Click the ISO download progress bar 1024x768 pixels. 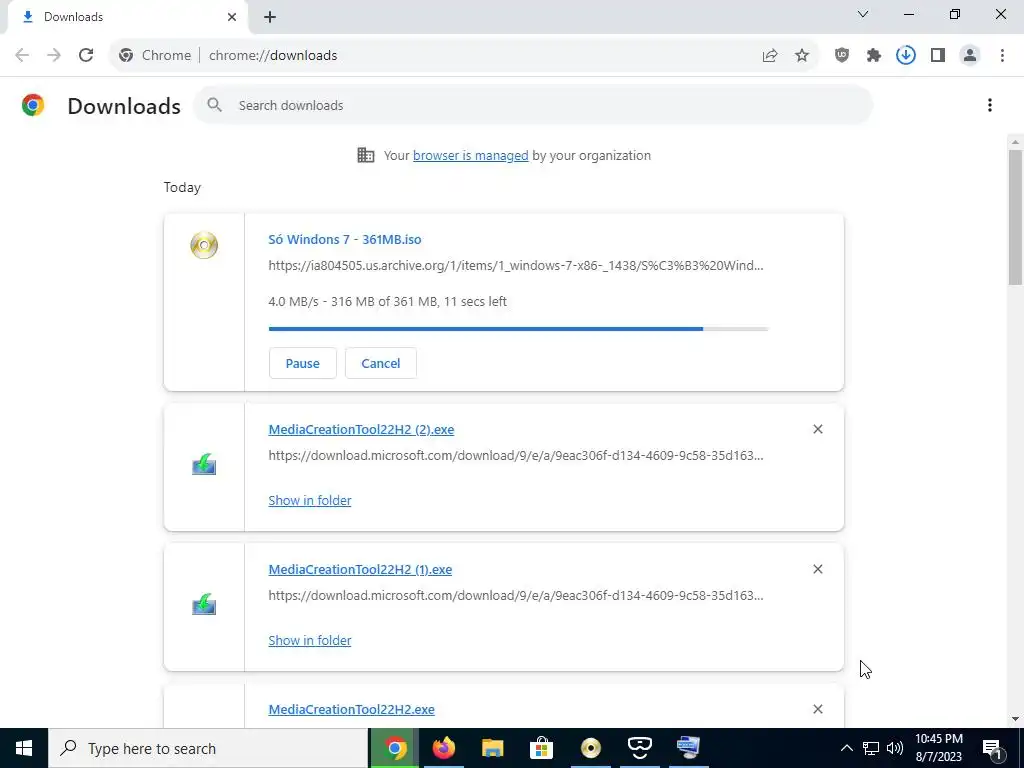pyautogui.click(x=519, y=328)
